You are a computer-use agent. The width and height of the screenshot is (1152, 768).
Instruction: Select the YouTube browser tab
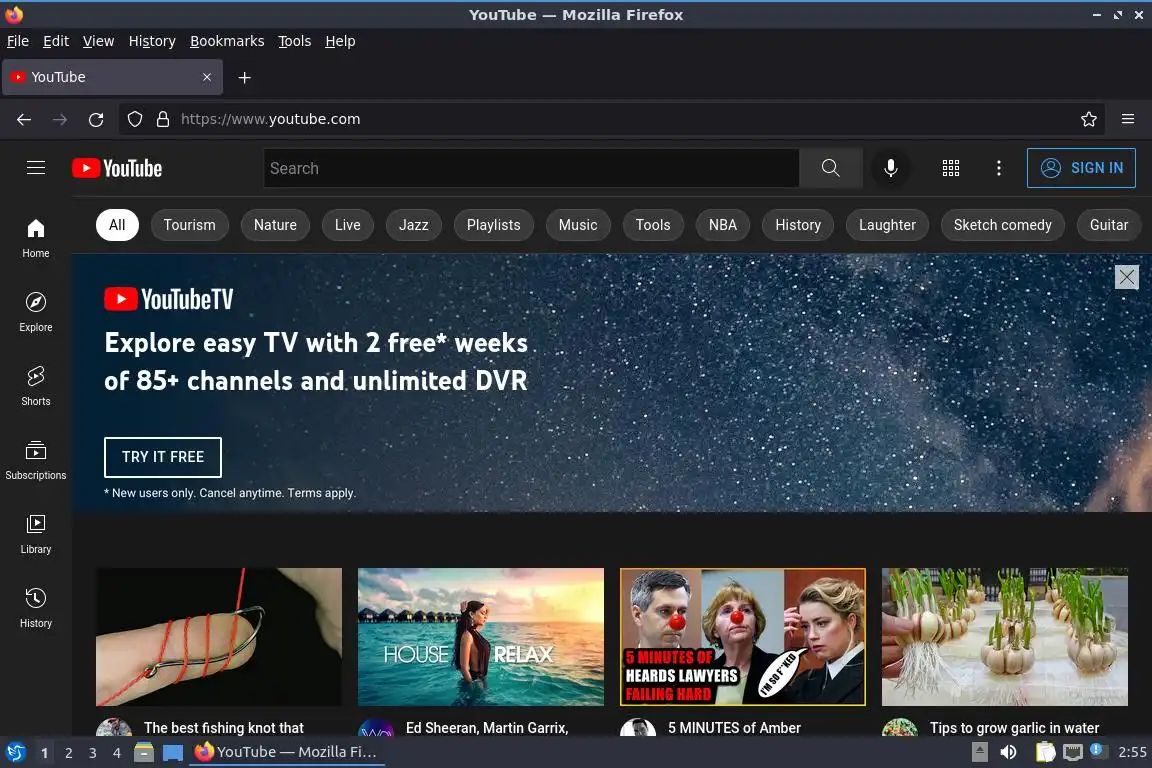[x=112, y=77]
